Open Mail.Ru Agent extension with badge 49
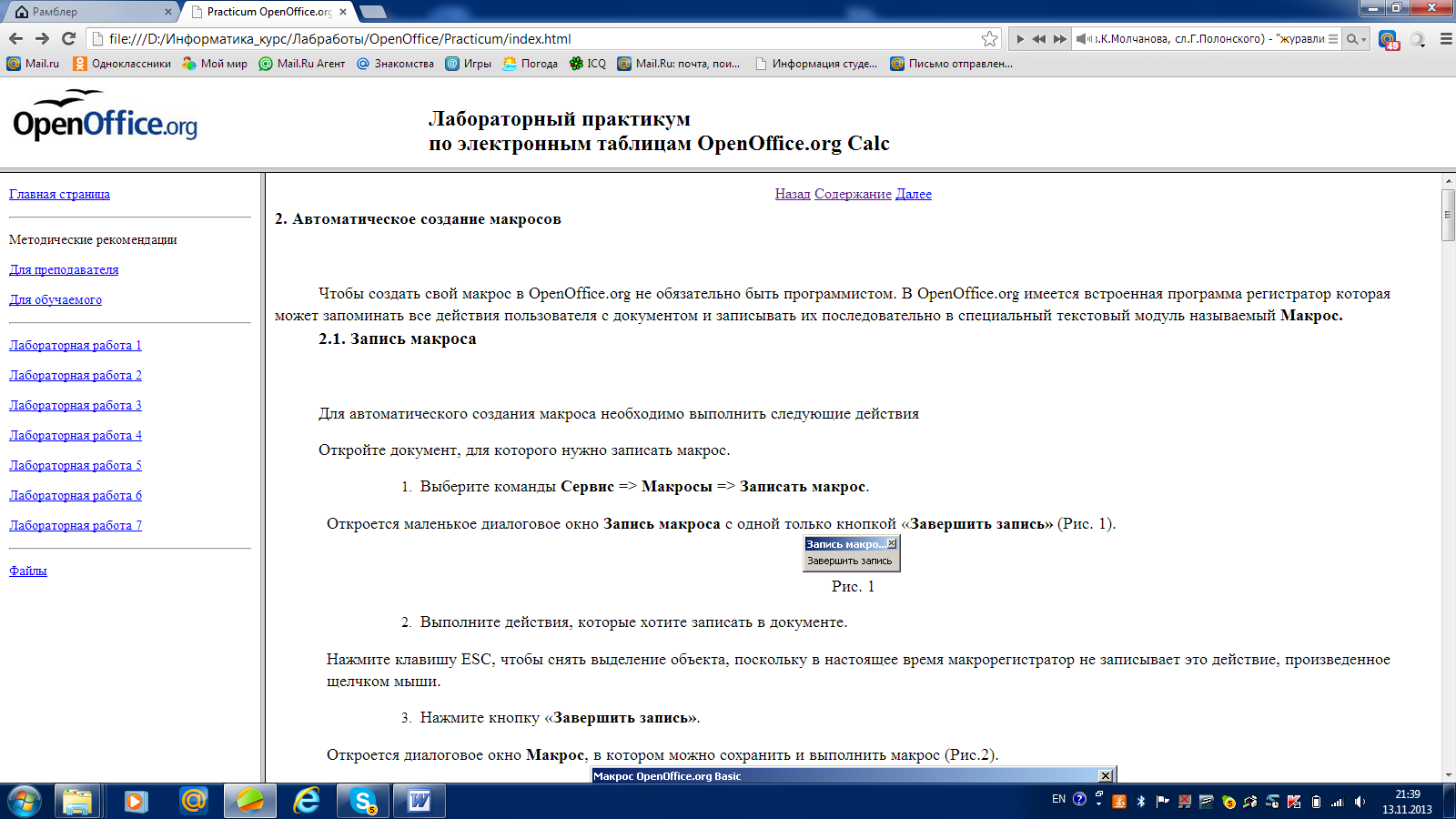The width and height of the screenshot is (1456, 819). 1388,40
